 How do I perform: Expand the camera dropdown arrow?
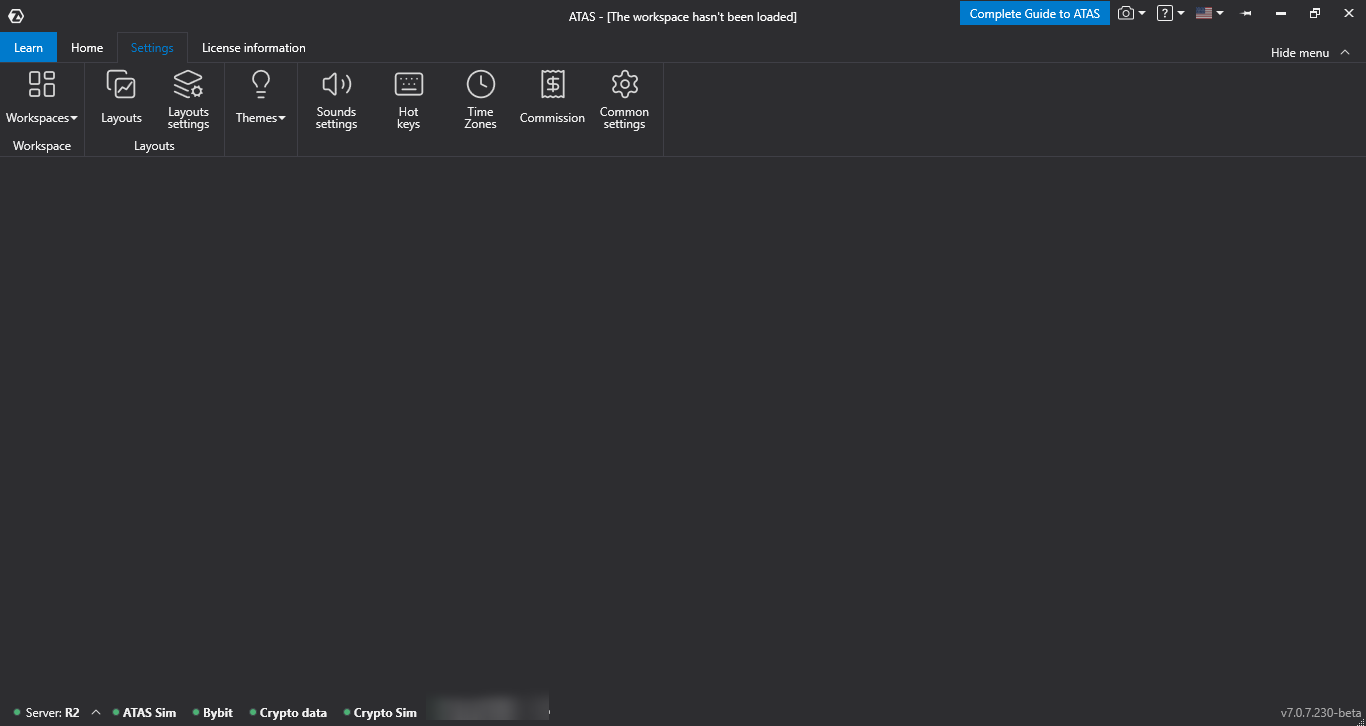coord(1142,14)
